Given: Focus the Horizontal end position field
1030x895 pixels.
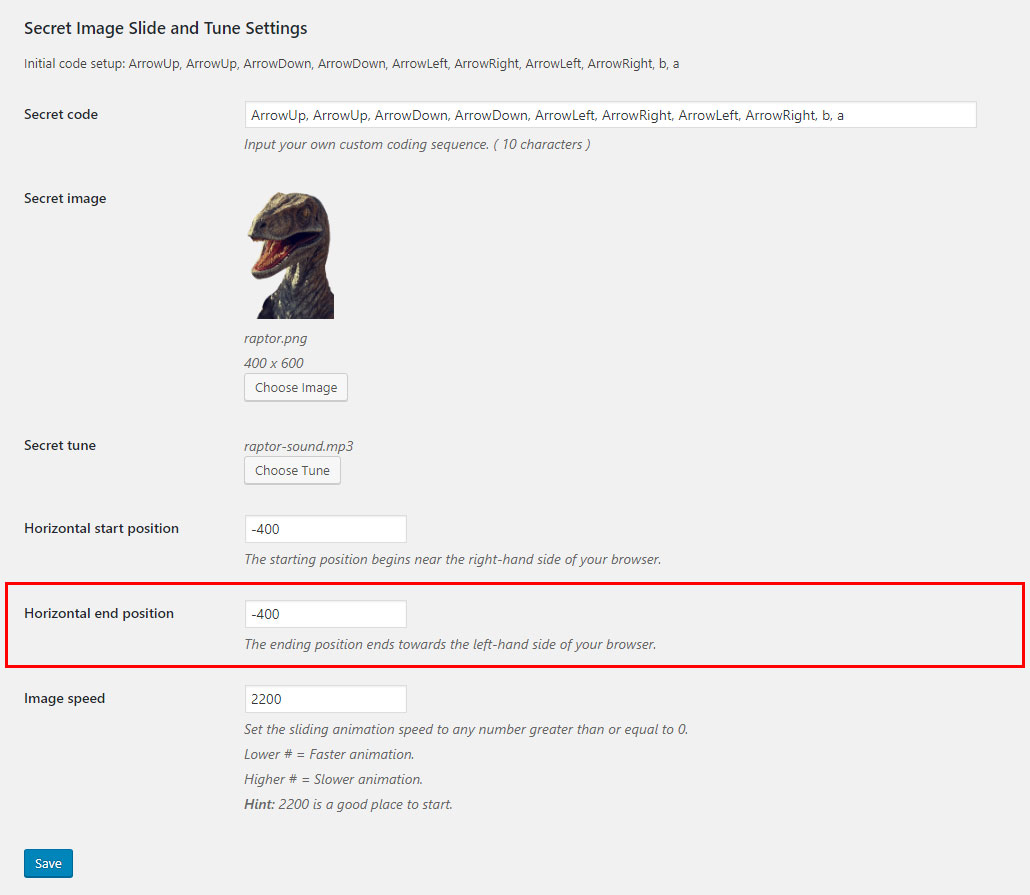Looking at the screenshot, I should point(325,614).
